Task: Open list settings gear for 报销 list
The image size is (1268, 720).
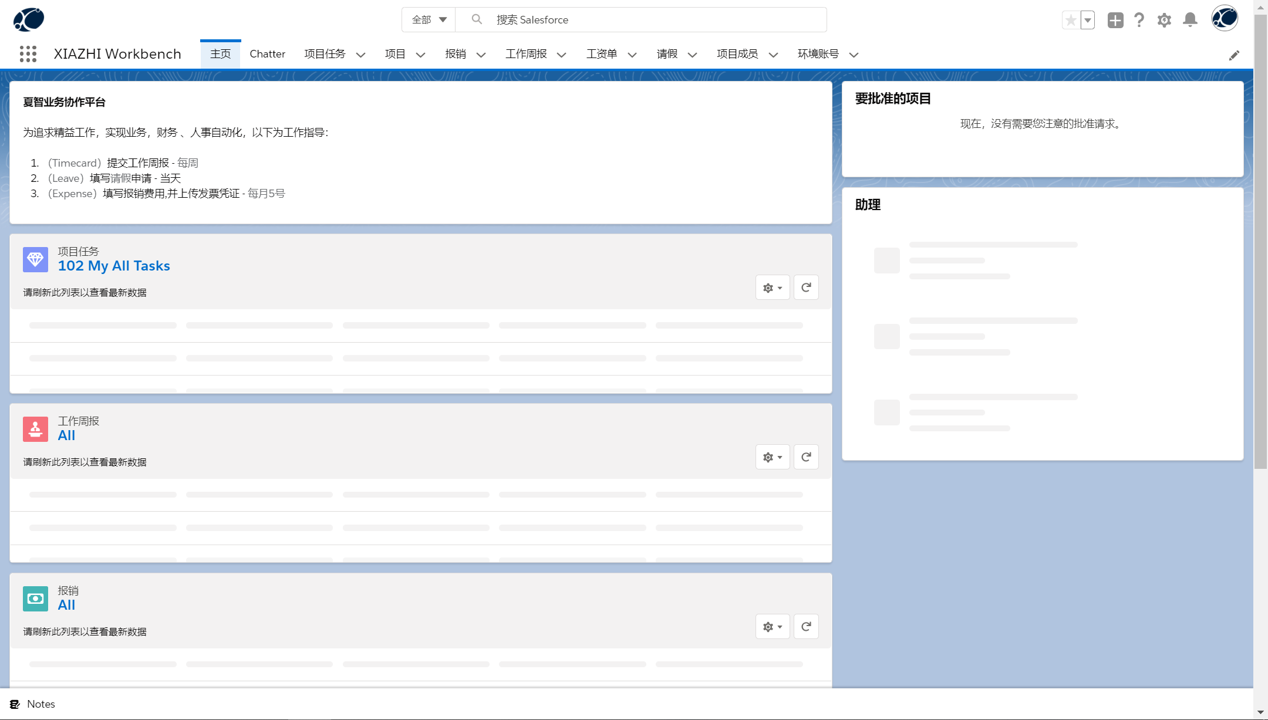Action: 772,627
